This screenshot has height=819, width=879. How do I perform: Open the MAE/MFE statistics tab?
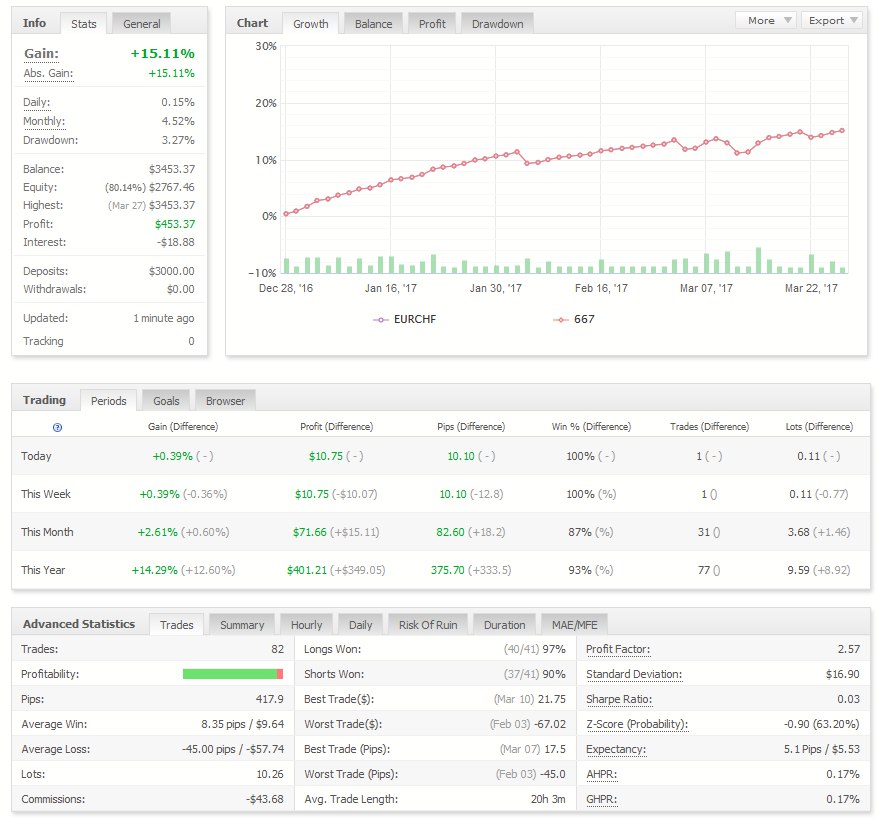tap(575, 624)
